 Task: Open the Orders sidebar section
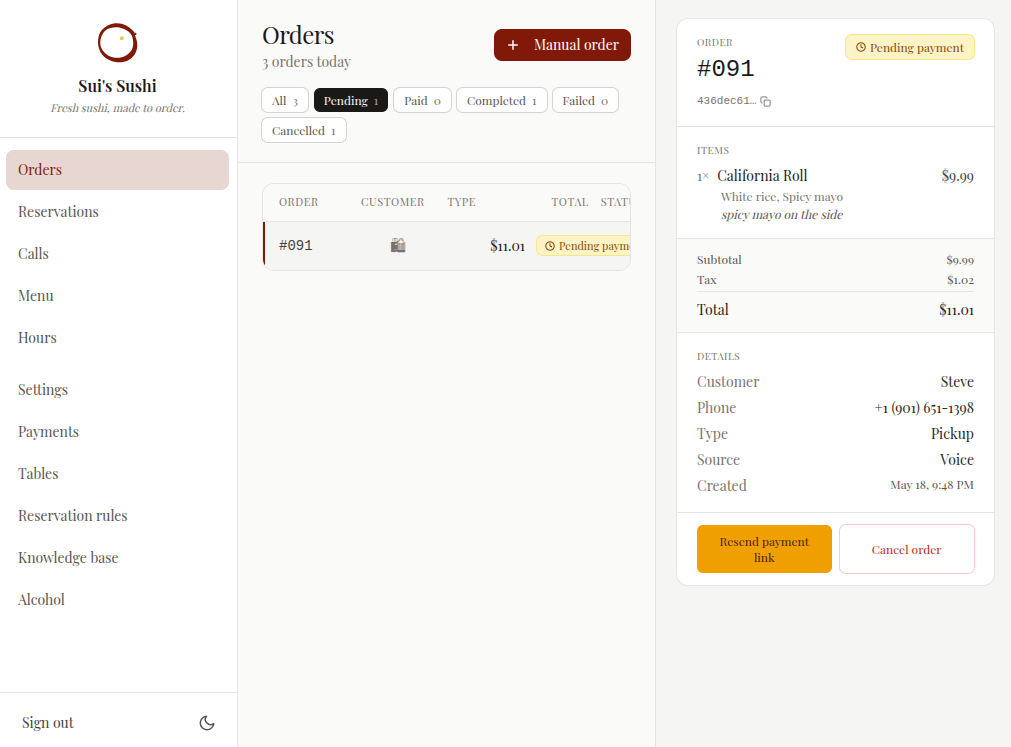pyautogui.click(x=117, y=170)
